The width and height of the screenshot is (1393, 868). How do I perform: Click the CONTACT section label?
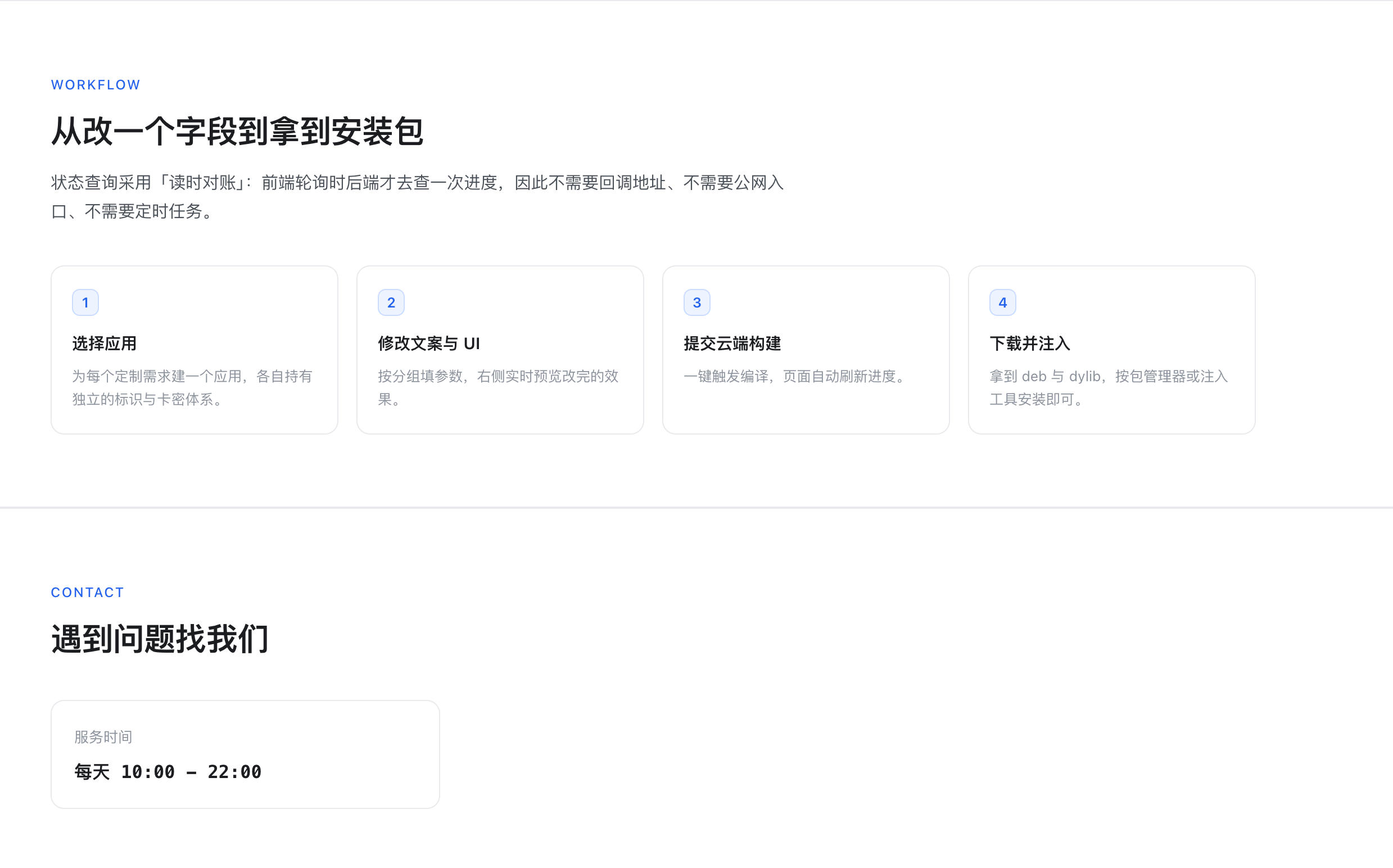click(x=88, y=593)
